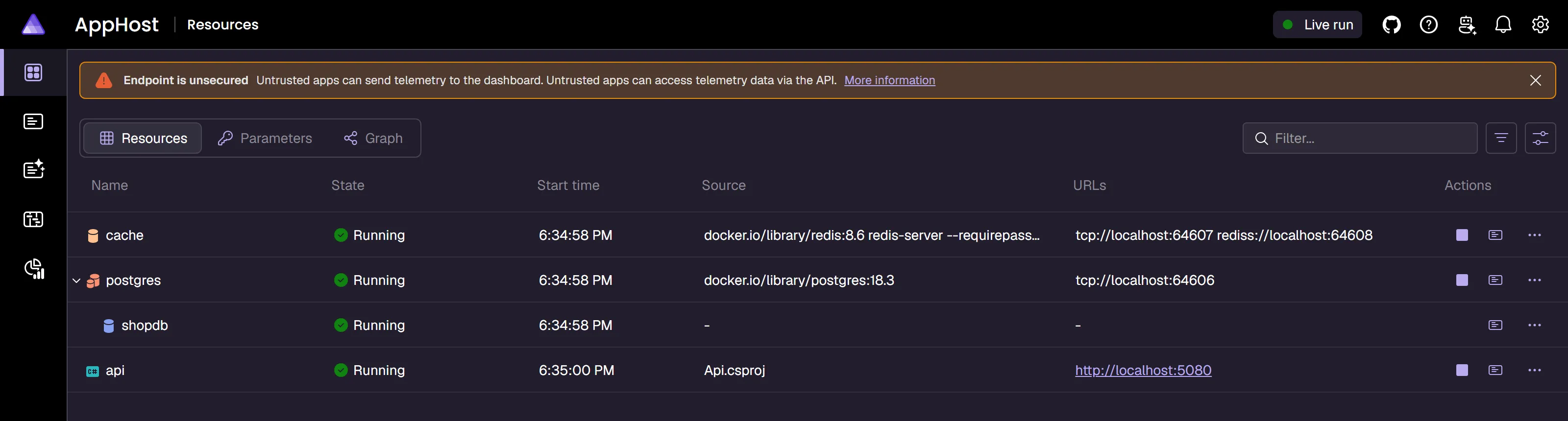
Task: View console logs for cache
Action: (1495, 235)
